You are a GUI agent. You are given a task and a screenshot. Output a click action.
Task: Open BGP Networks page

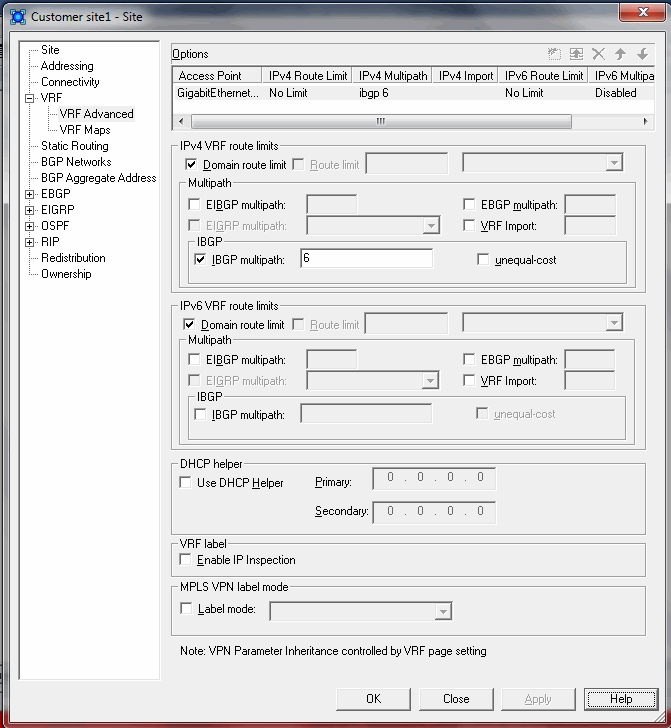tap(76, 162)
